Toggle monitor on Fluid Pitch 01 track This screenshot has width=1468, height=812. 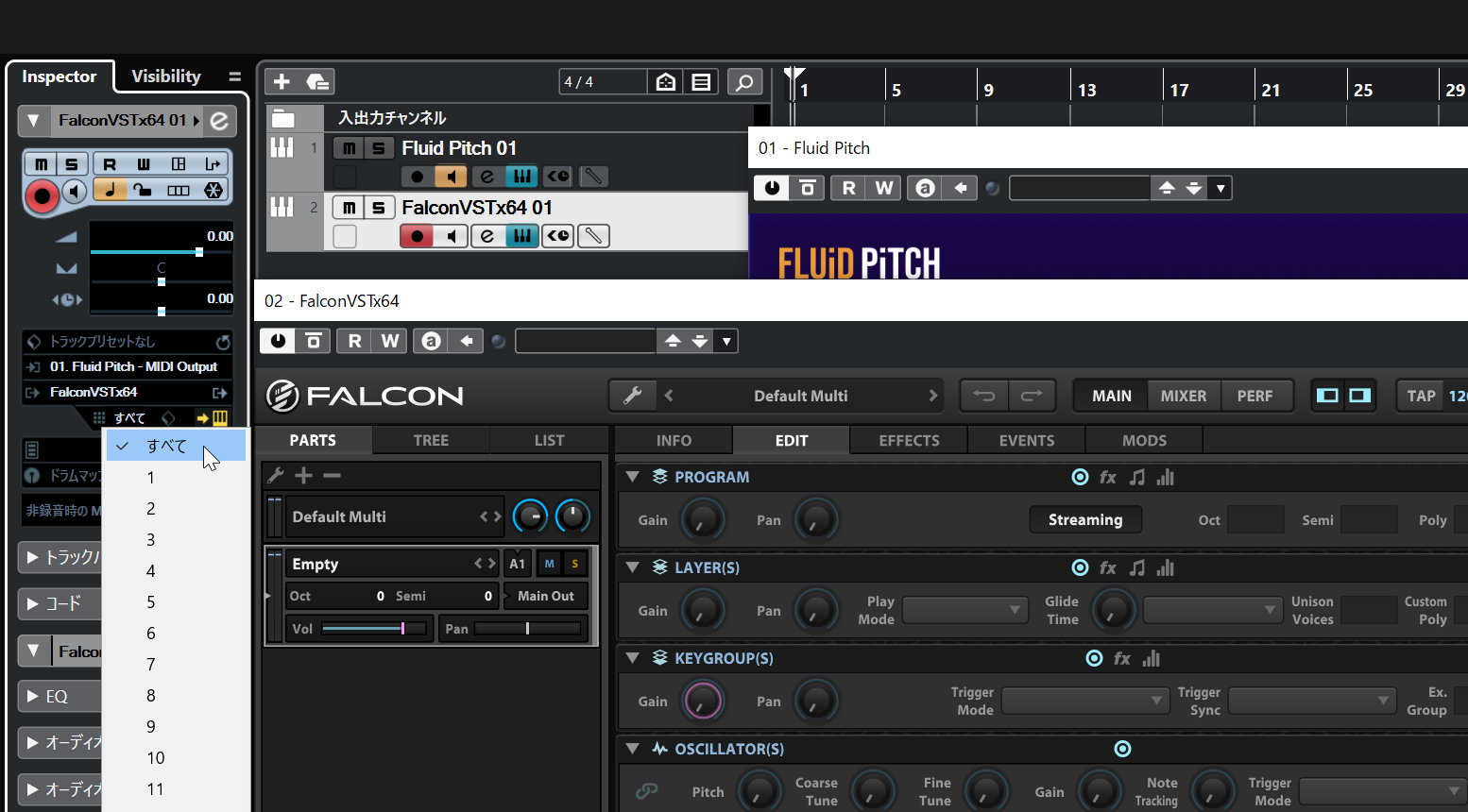[452, 177]
